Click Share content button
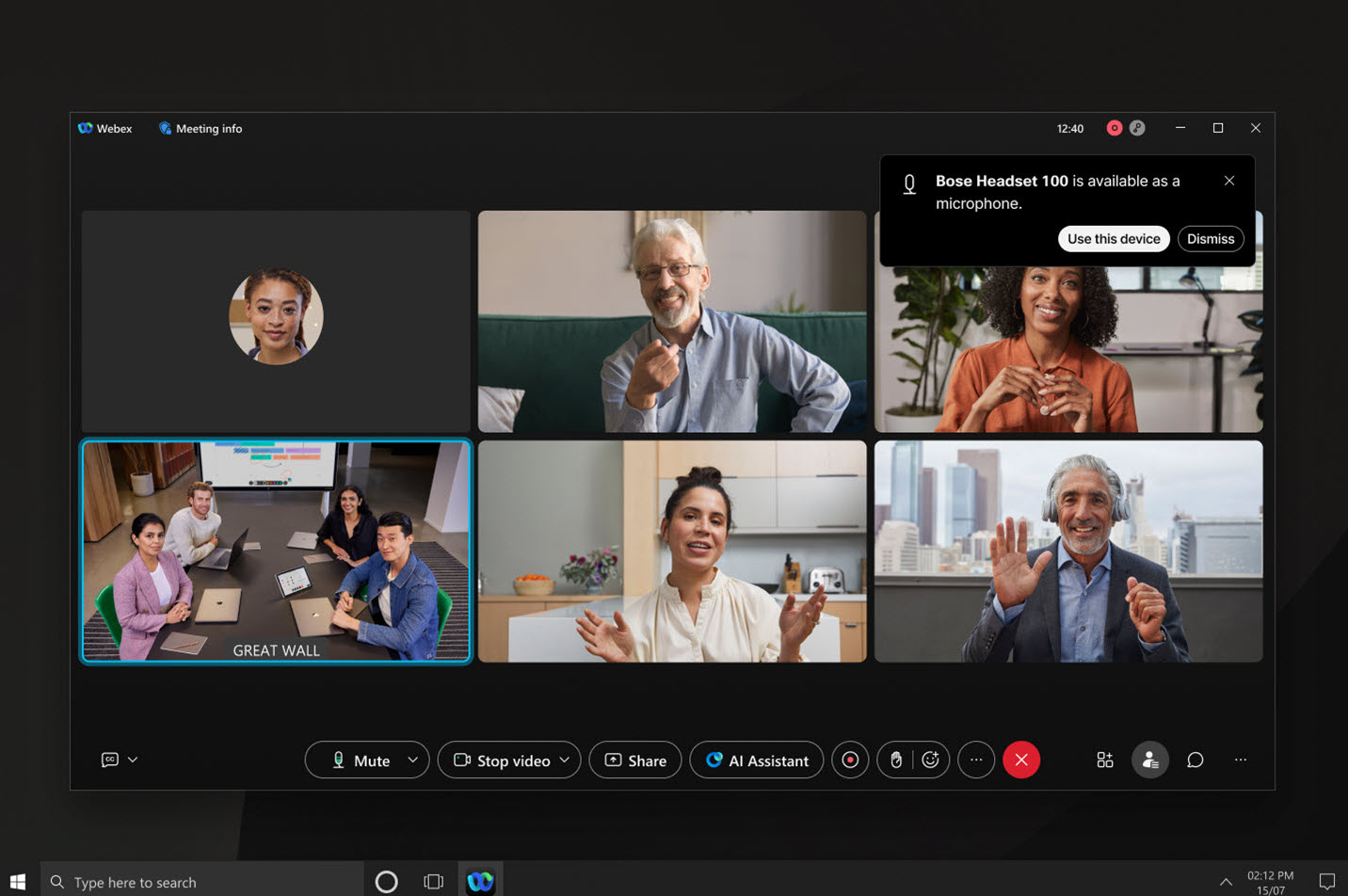 point(635,760)
